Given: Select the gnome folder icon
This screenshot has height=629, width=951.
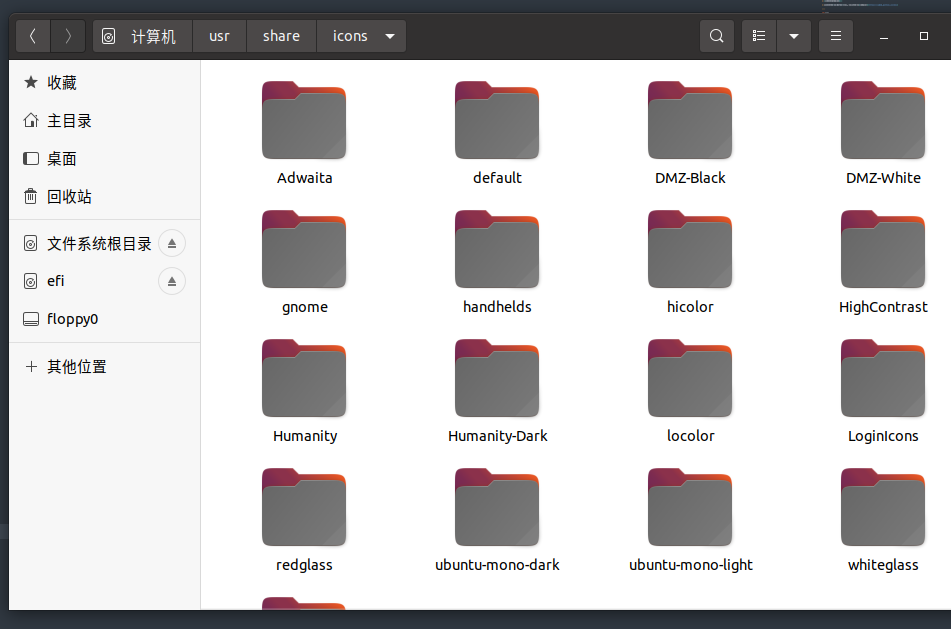Looking at the screenshot, I should [x=304, y=249].
